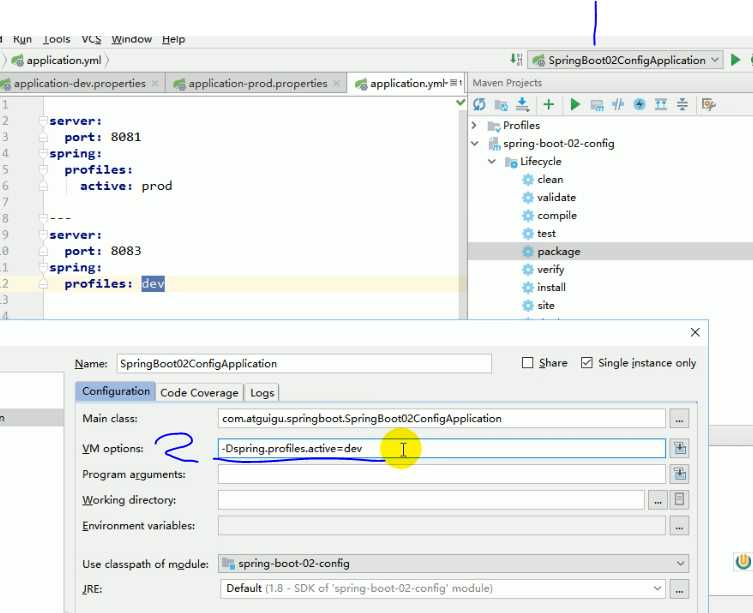The image size is (753, 613).
Task: Open run configuration selector dropdown
Action: (625, 60)
